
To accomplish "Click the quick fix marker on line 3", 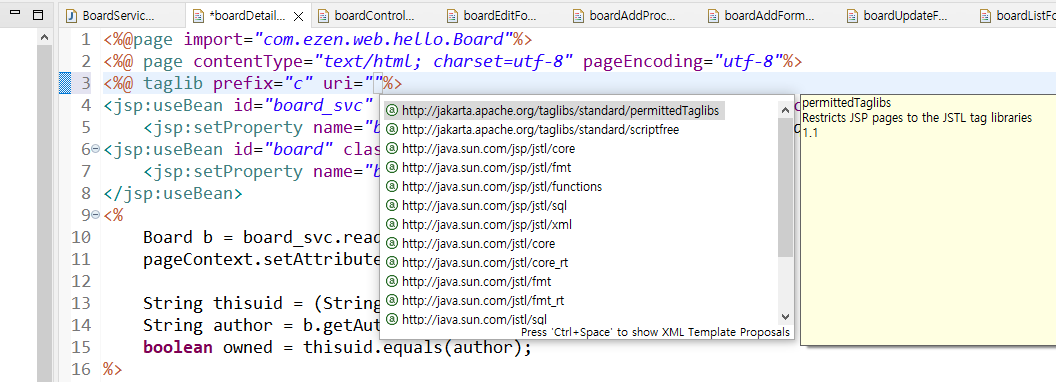I will (x=65, y=84).
